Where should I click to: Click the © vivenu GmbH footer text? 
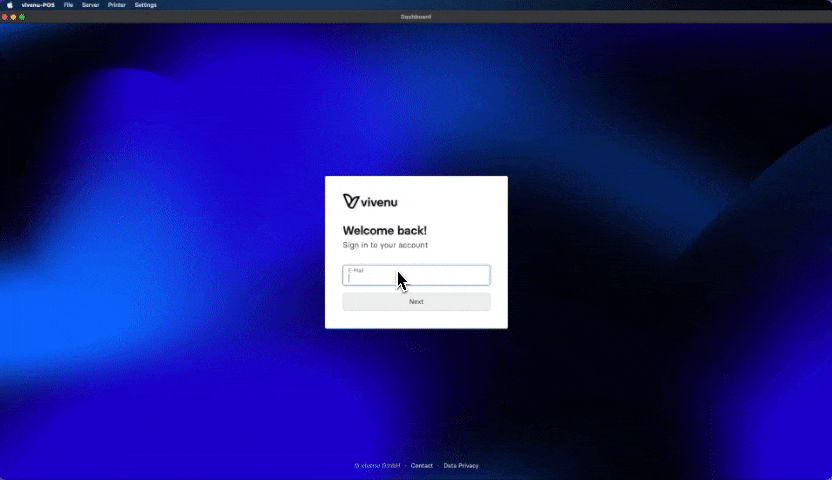(x=378, y=466)
